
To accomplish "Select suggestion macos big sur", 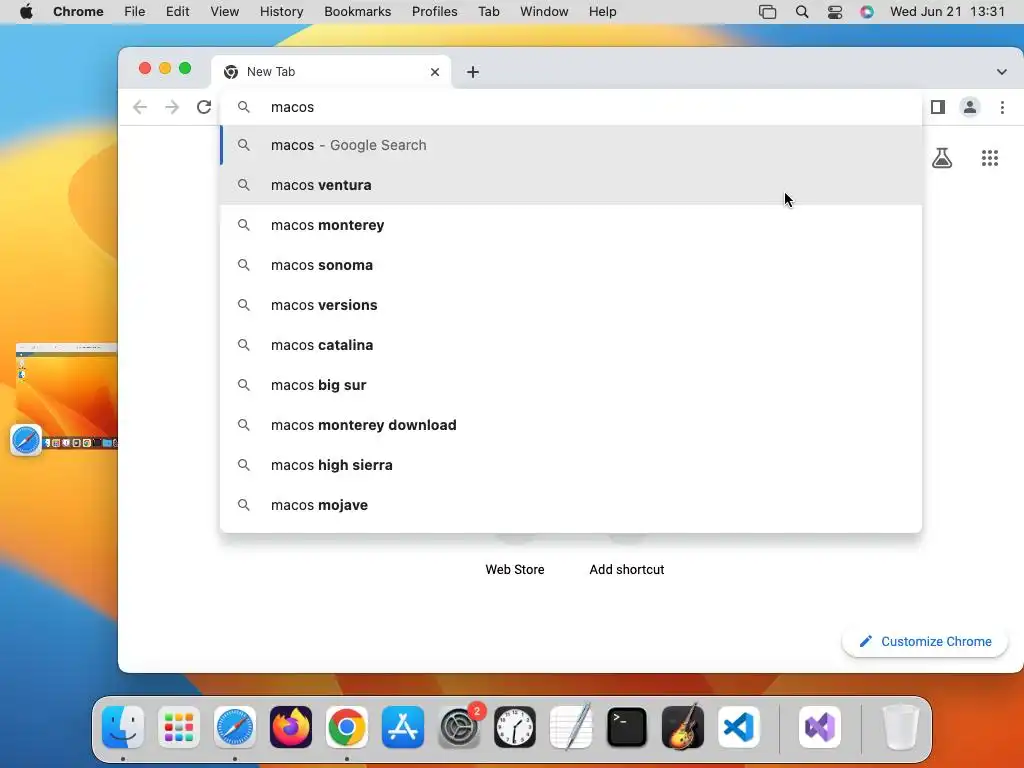I will (x=571, y=385).
